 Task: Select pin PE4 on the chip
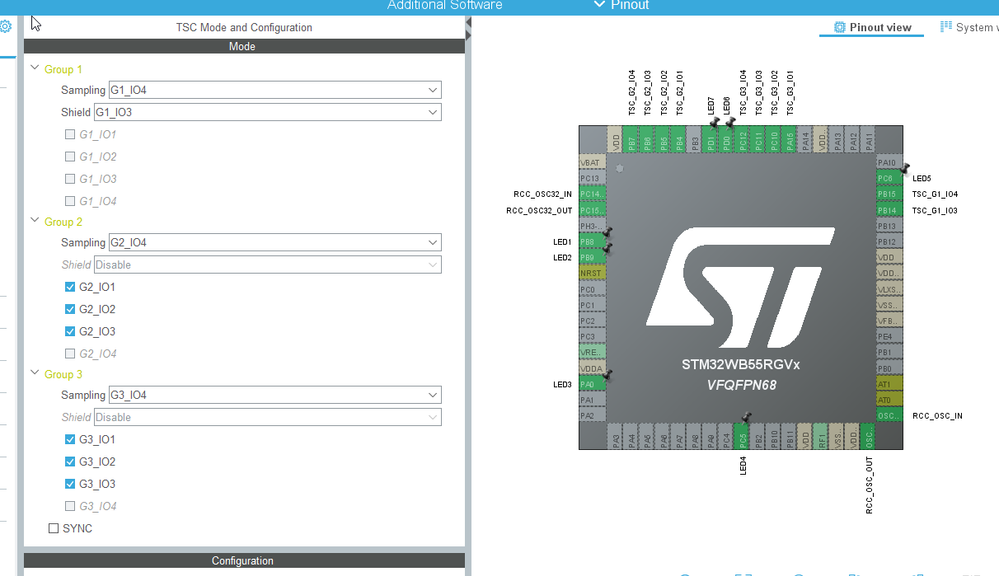[889, 336]
